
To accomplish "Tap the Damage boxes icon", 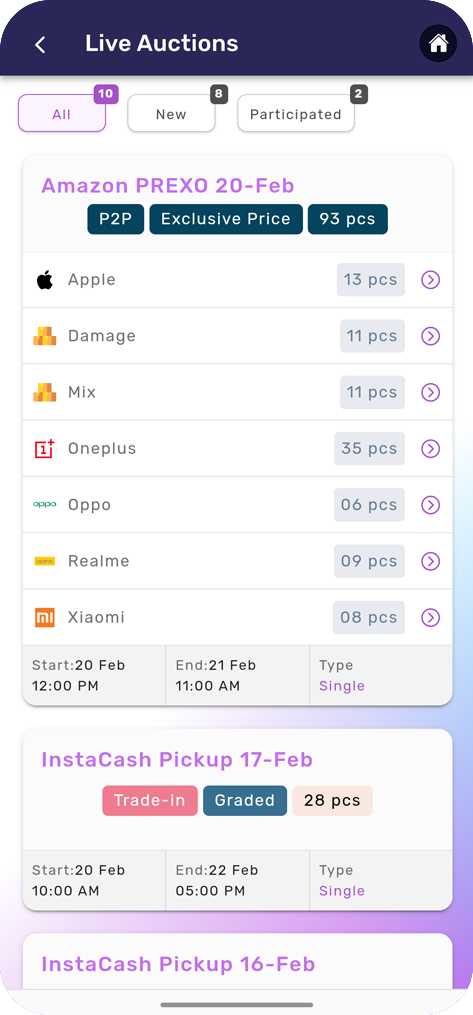I will (x=45, y=336).
